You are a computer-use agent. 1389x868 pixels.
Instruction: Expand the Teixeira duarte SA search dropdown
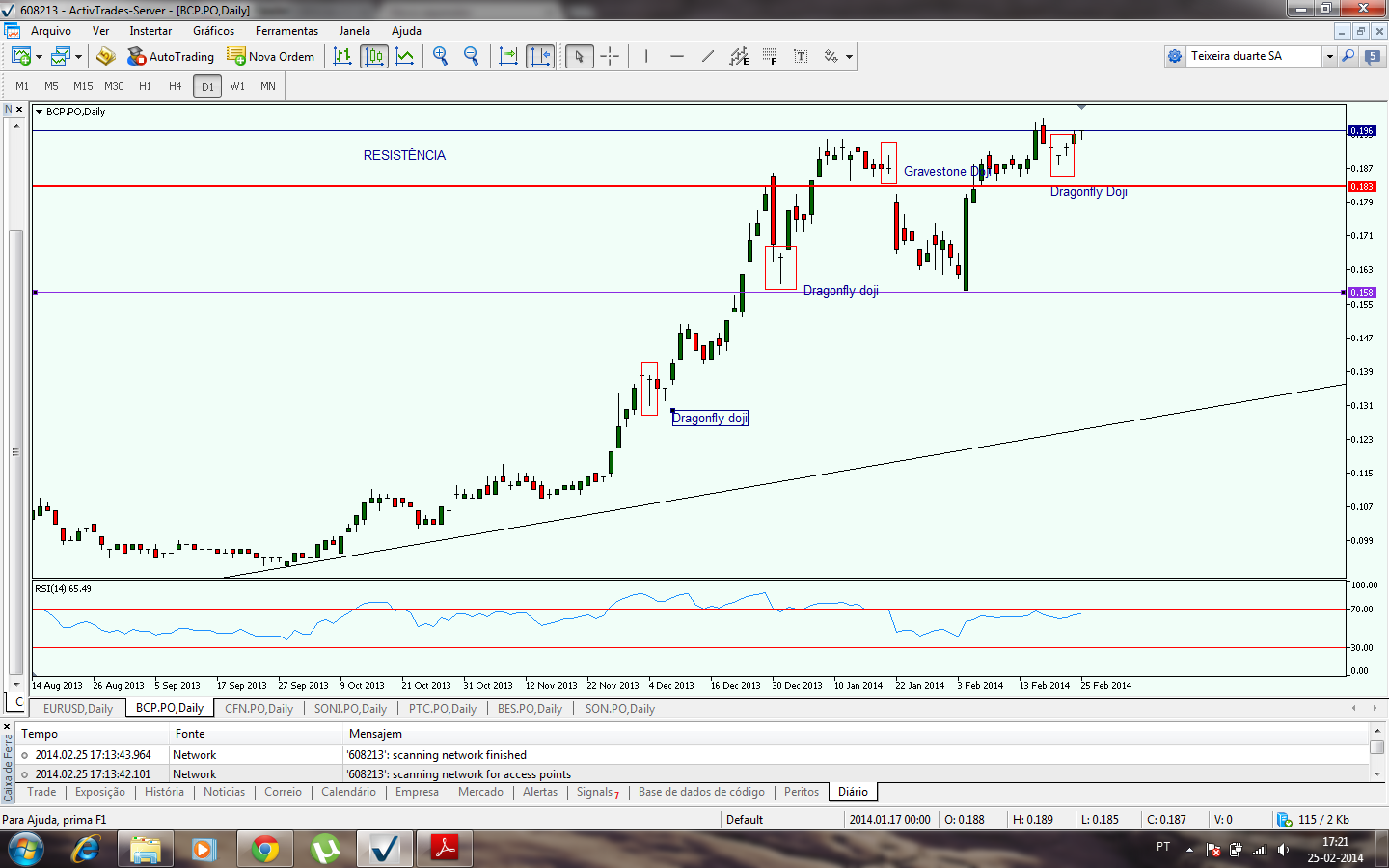(1329, 57)
